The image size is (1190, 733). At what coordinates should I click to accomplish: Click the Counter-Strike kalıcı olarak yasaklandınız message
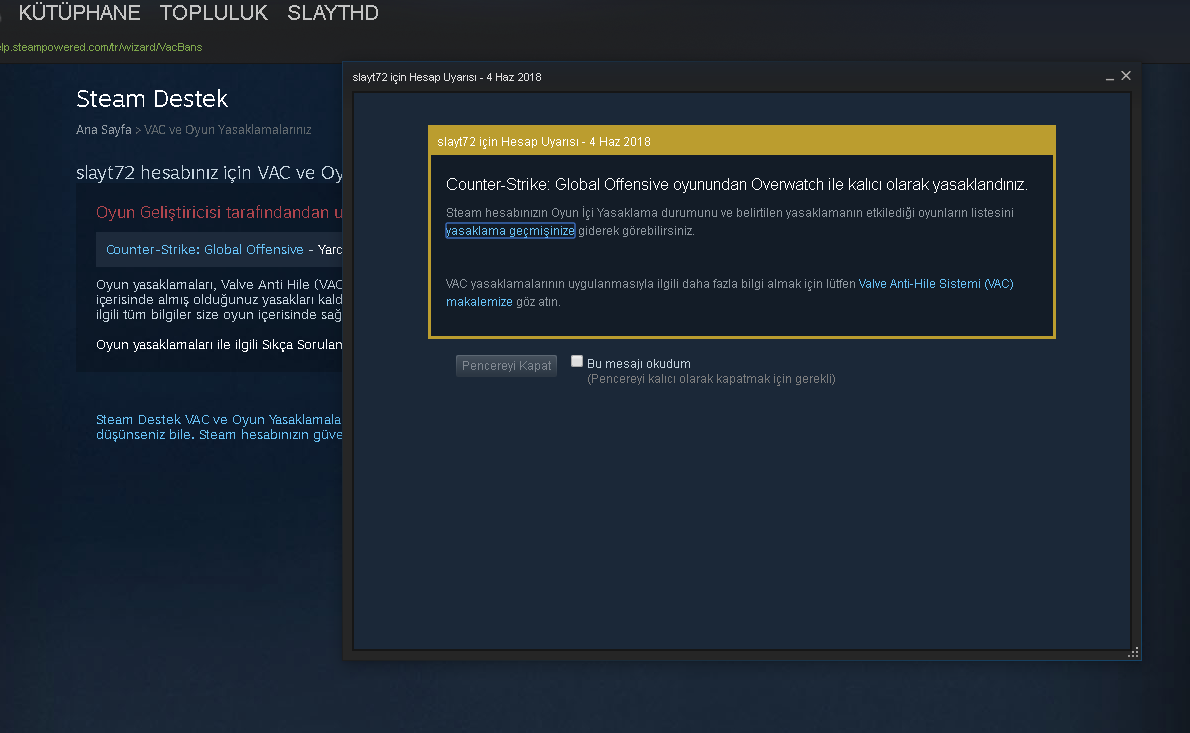[x=736, y=184]
